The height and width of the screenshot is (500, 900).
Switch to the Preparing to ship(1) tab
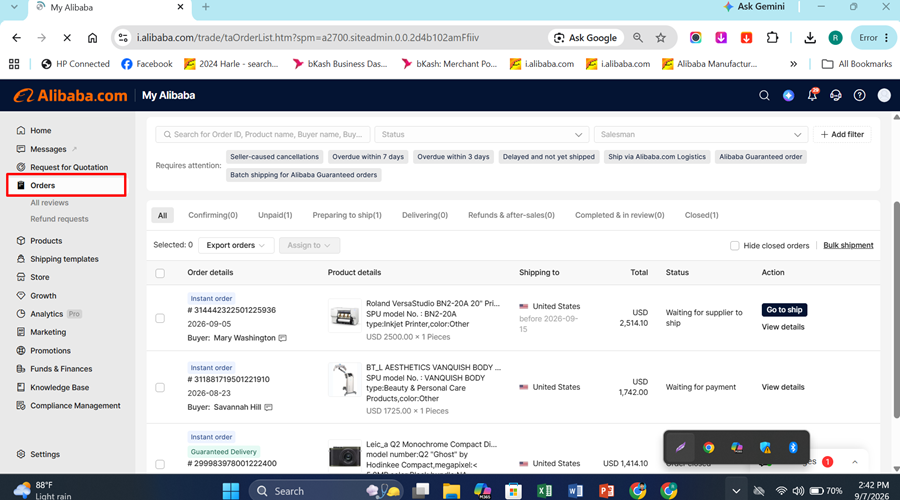[x=347, y=215]
